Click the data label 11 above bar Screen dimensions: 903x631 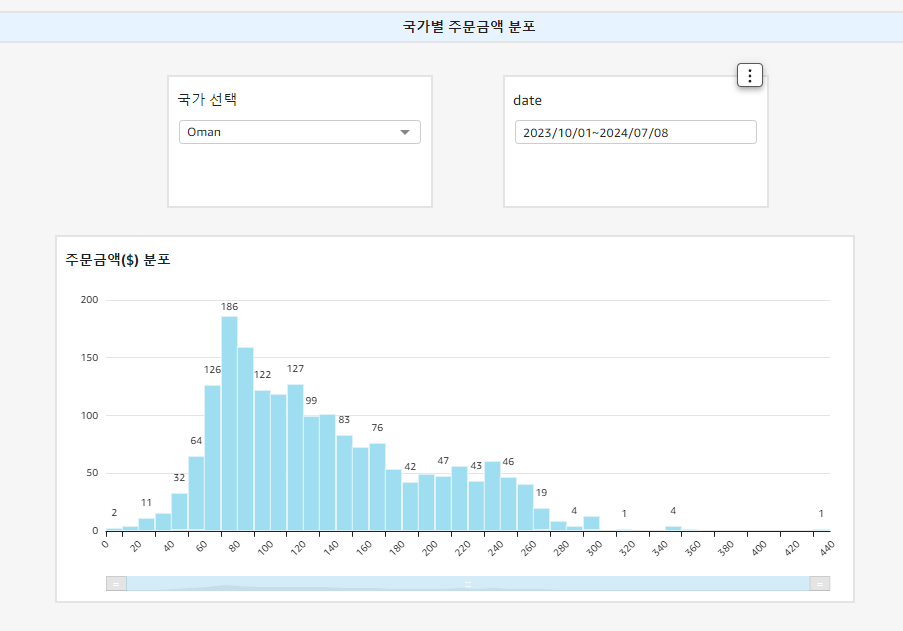[146, 503]
